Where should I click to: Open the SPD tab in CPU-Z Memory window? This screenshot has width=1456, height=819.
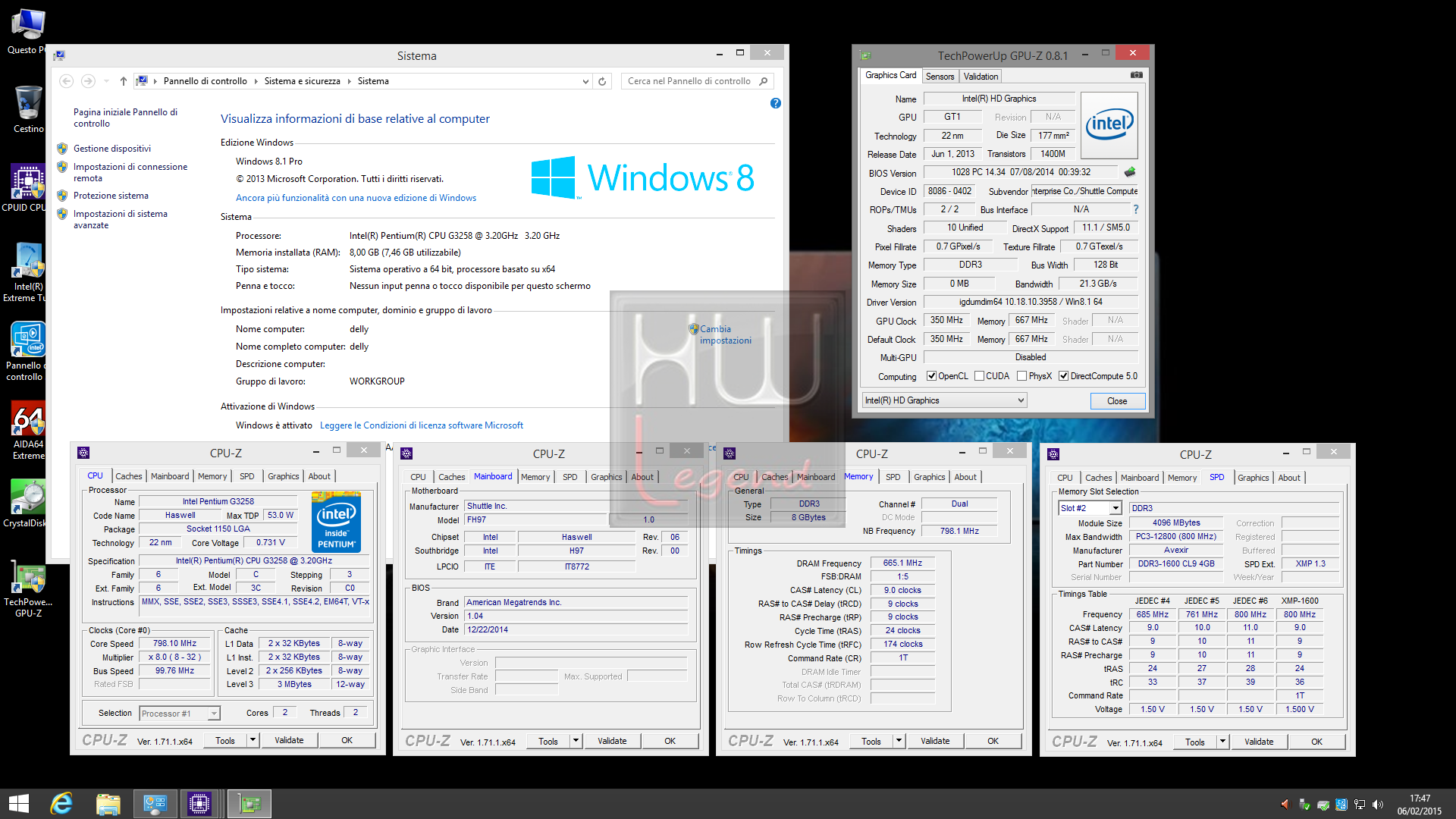pyautogui.click(x=893, y=477)
